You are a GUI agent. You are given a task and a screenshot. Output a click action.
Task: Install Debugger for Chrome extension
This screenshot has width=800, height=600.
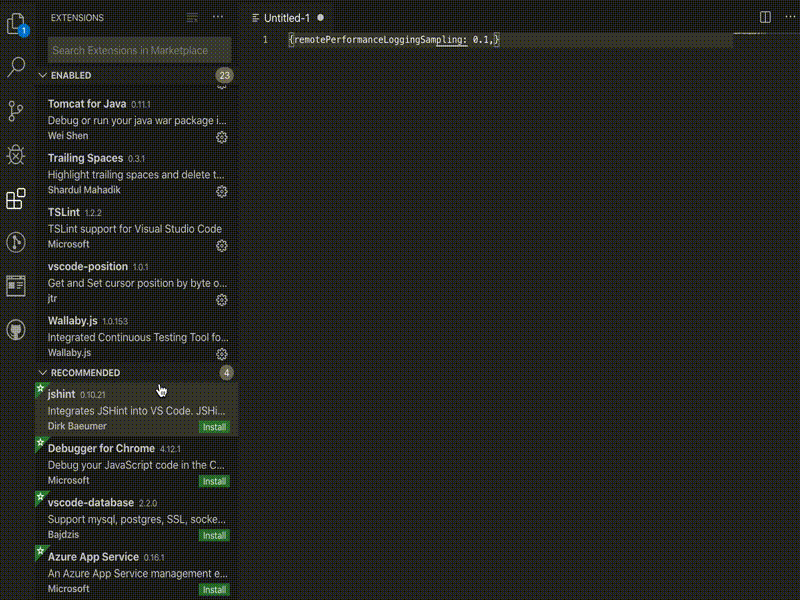click(x=214, y=481)
